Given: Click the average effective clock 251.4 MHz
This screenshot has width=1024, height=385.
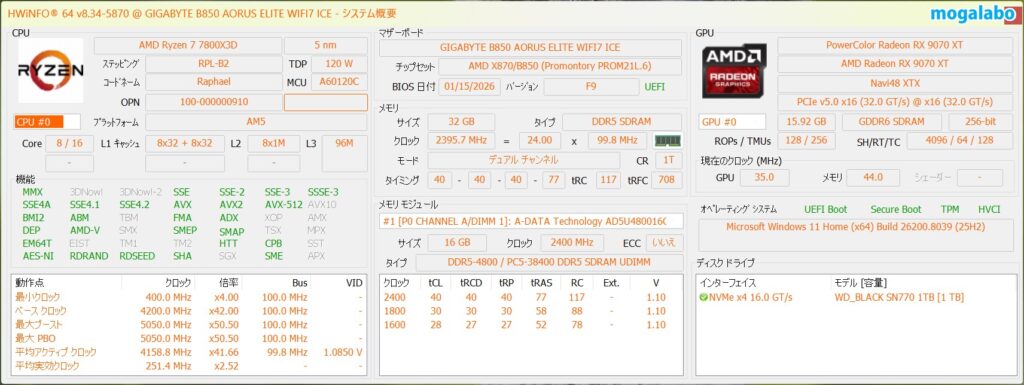Looking at the screenshot, I should (169, 366).
